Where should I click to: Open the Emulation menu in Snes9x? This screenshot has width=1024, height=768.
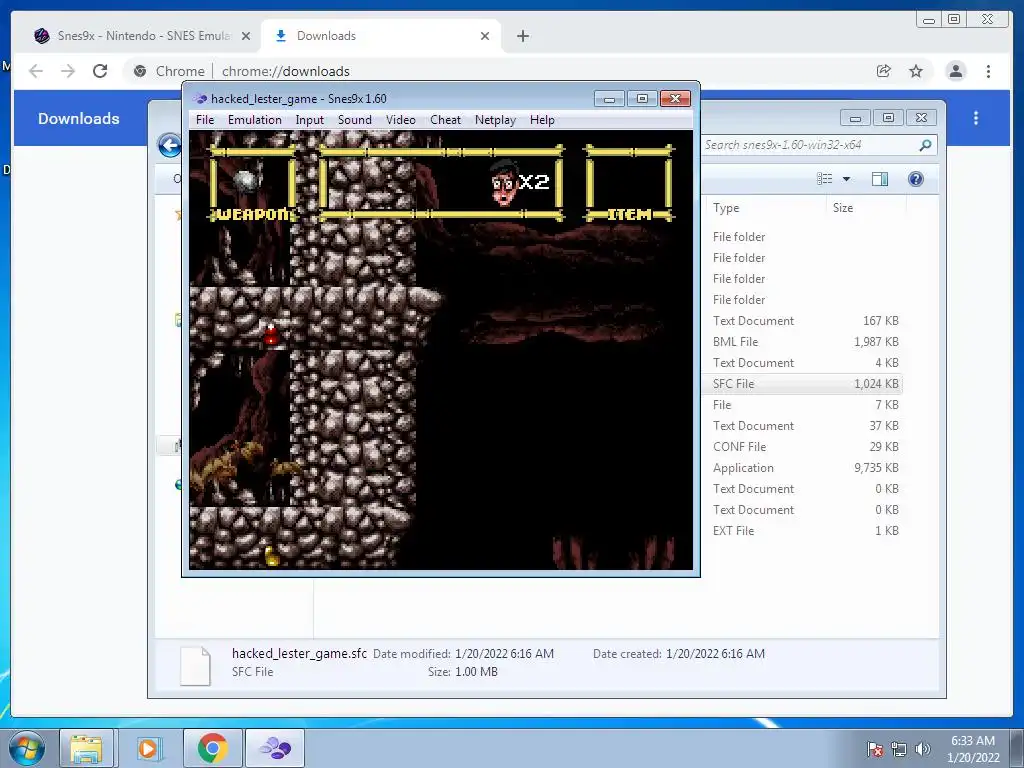255,120
